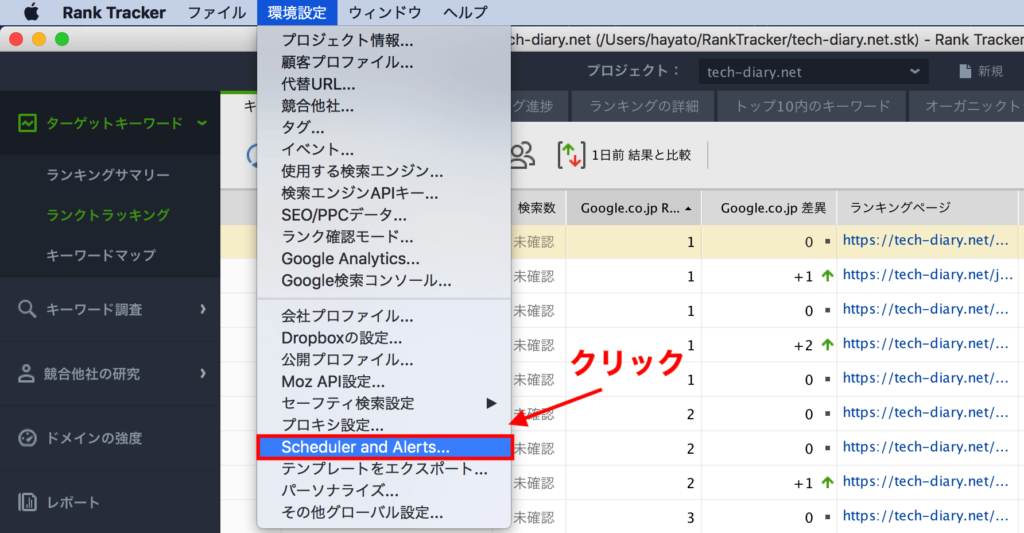The width and height of the screenshot is (1024, 533).
Task: Click the 新規 document icon
Action: tap(965, 71)
